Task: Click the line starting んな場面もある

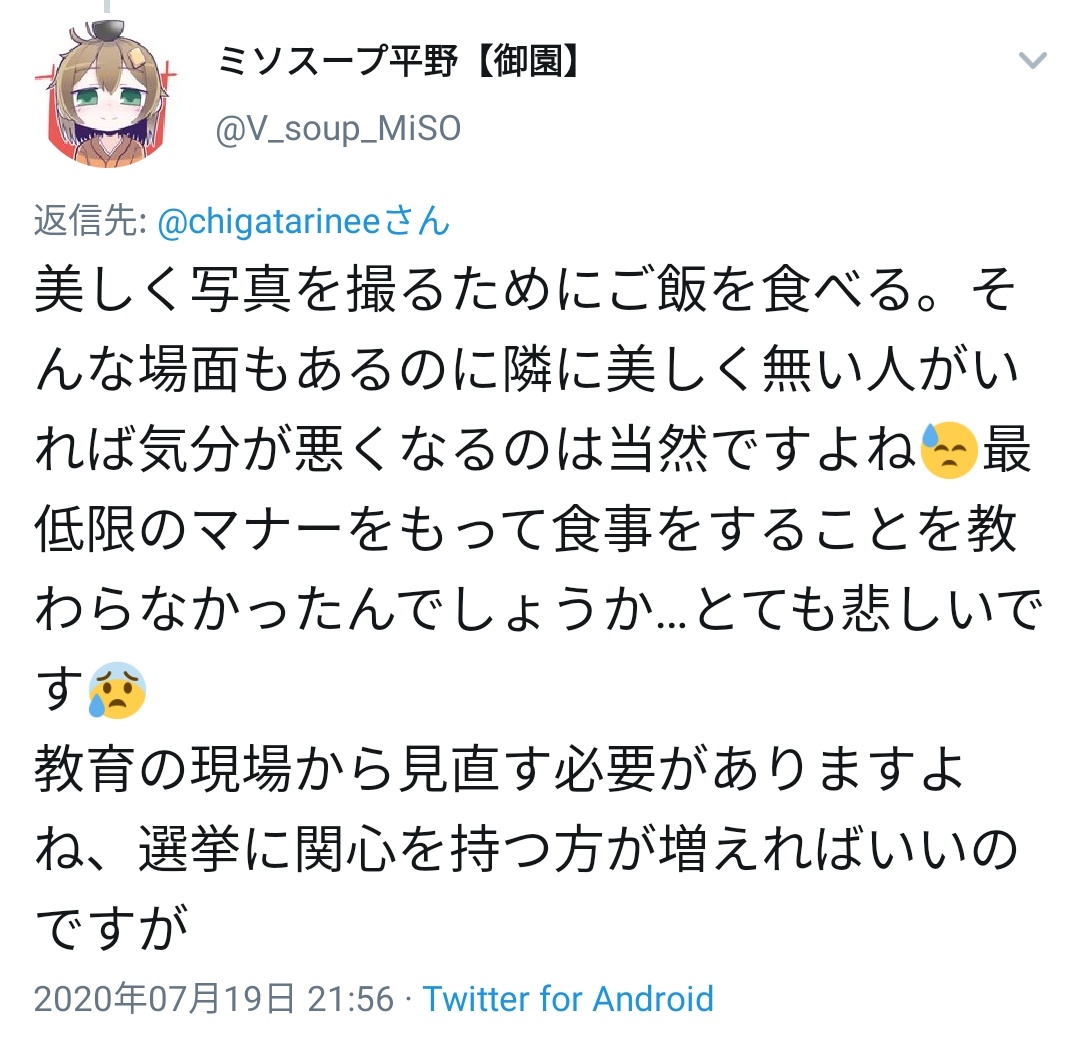Action: click(x=527, y=369)
